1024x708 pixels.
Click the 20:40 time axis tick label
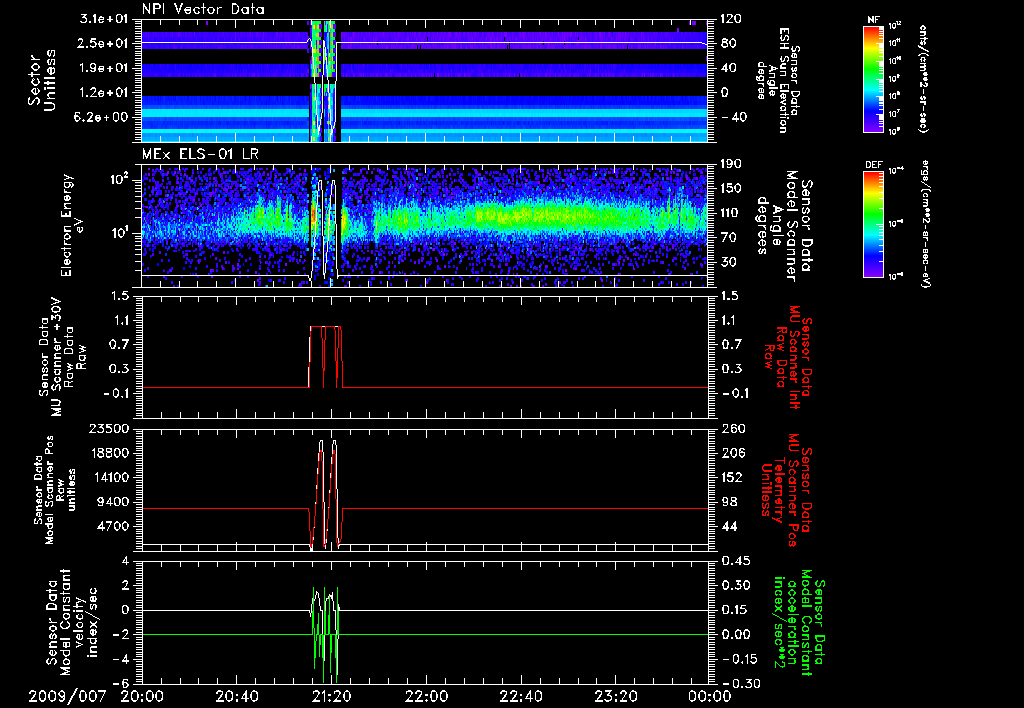point(236,696)
